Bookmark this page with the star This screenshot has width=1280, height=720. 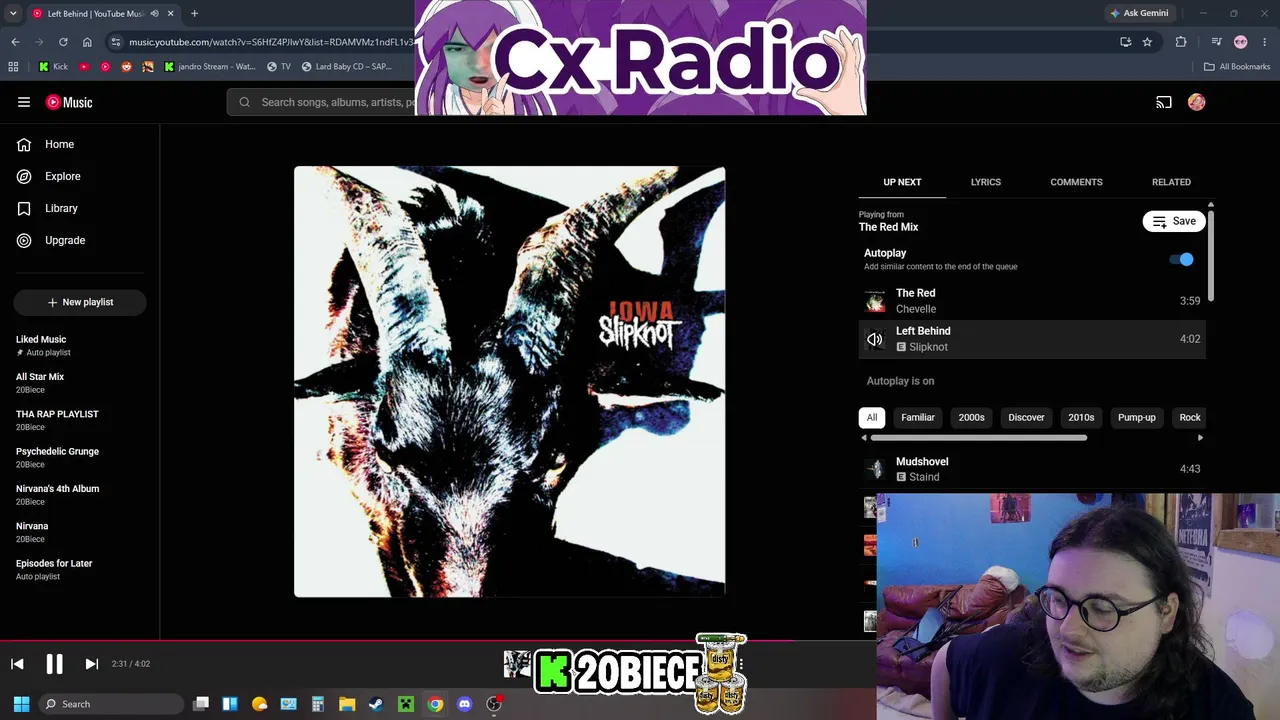[1147, 42]
